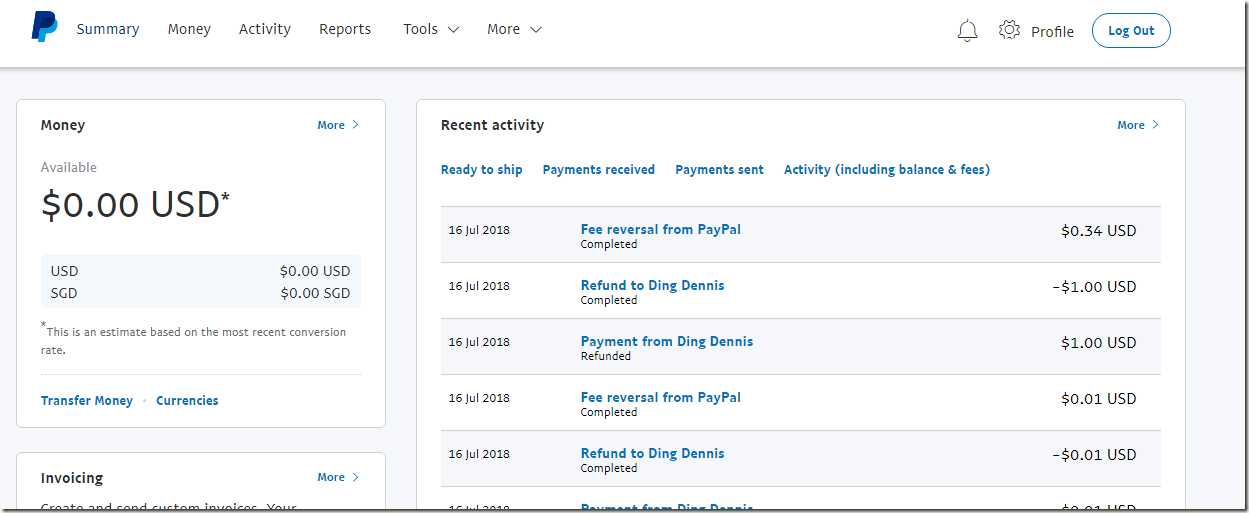Click the PayPal logo icon
Image resolution: width=1249 pixels, height=513 pixels.
click(x=44, y=27)
